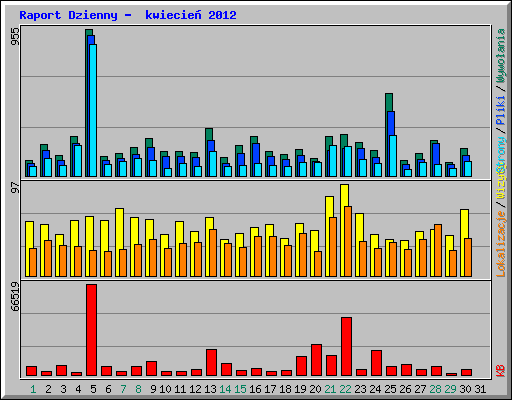Click day 21 on the x-axis

(330, 389)
